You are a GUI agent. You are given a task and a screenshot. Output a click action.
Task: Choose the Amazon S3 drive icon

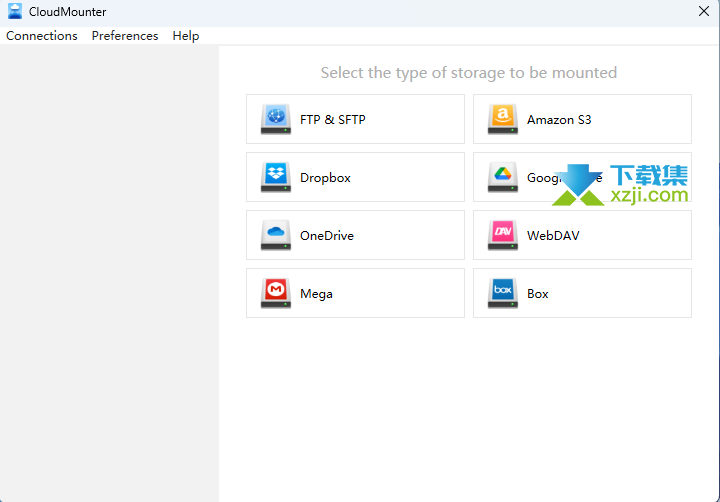(502, 119)
